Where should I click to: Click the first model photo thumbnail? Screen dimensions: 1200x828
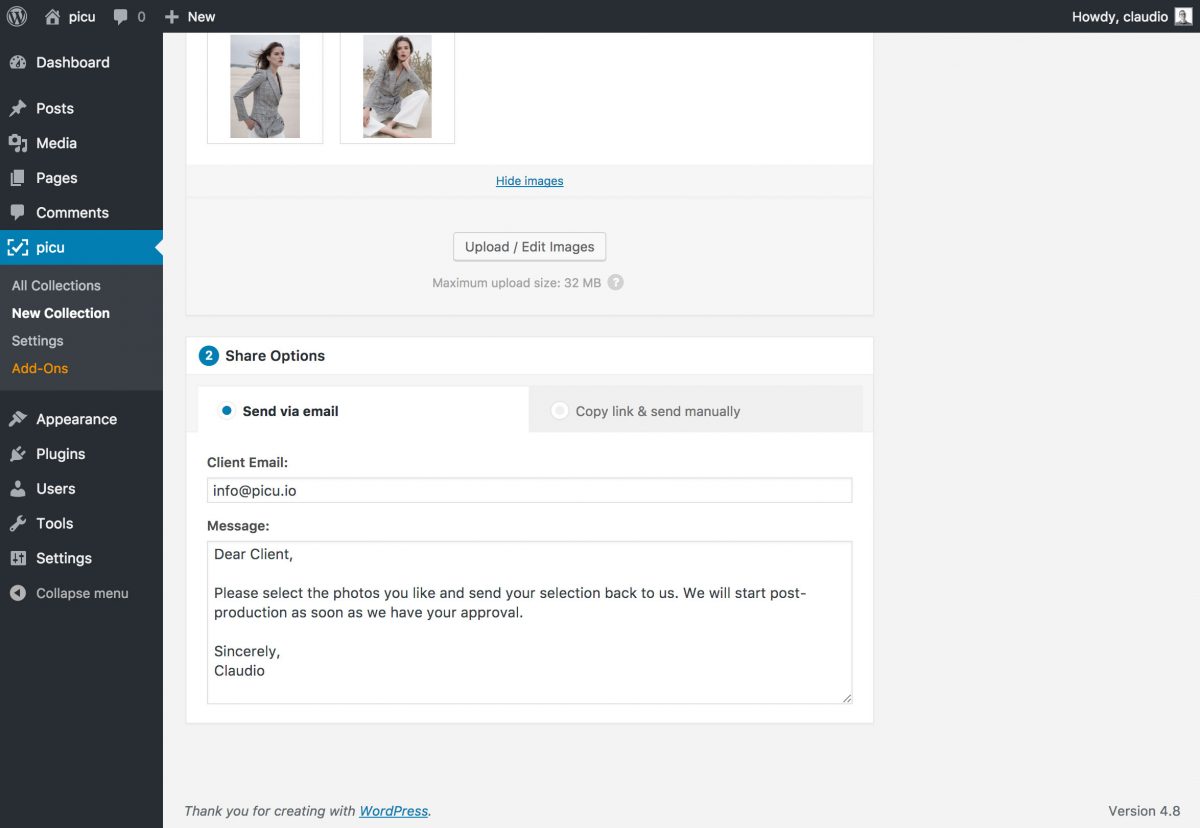[265, 87]
